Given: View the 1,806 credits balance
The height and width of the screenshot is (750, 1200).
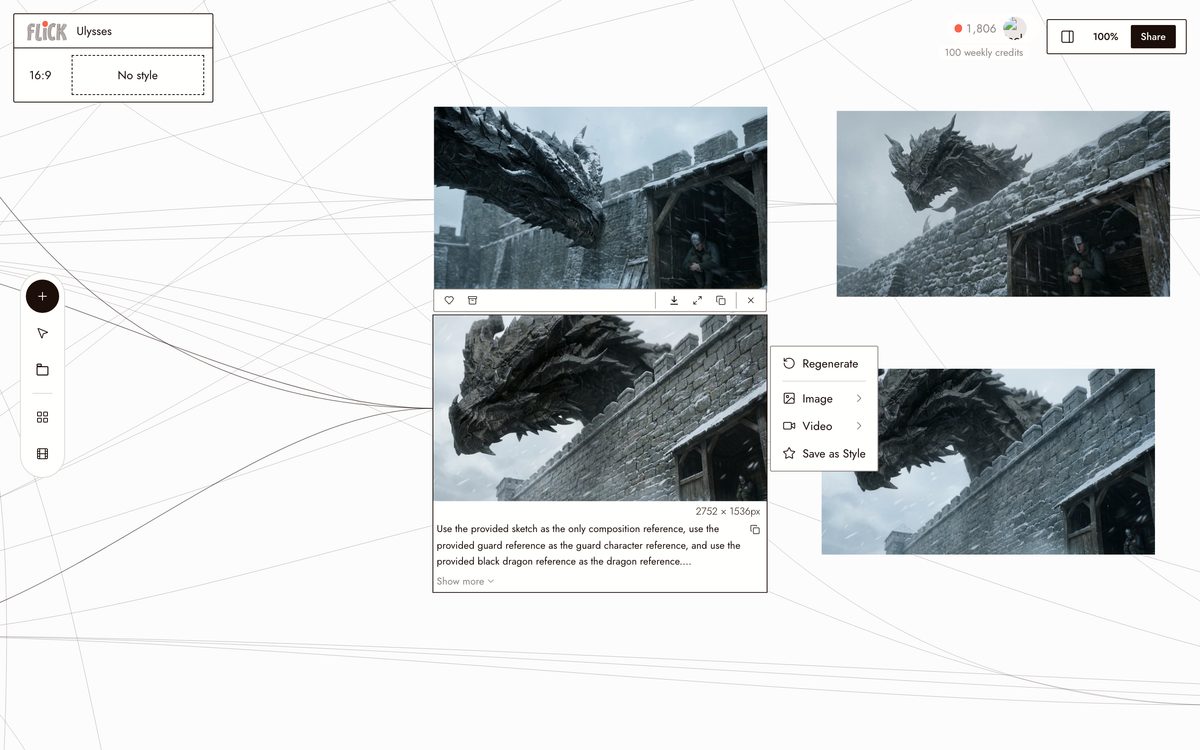Looking at the screenshot, I should pyautogui.click(x=975, y=29).
